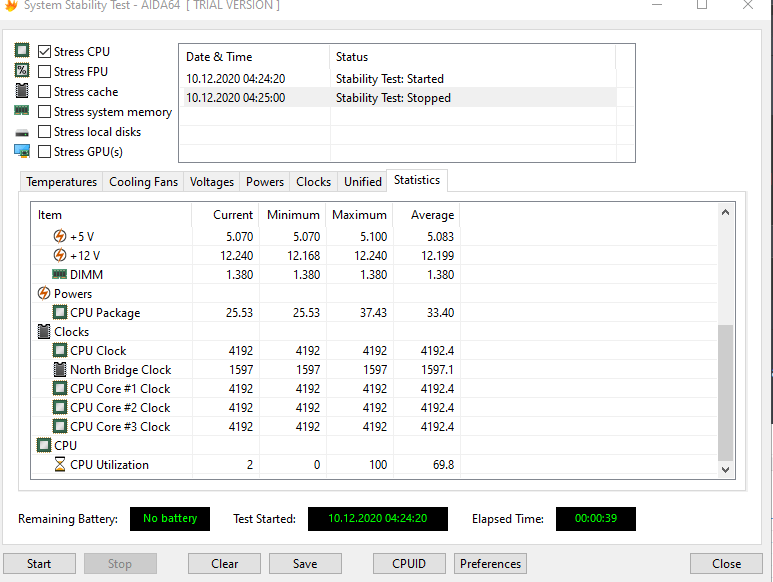Enable the Stress local disks checkbox

click(44, 132)
